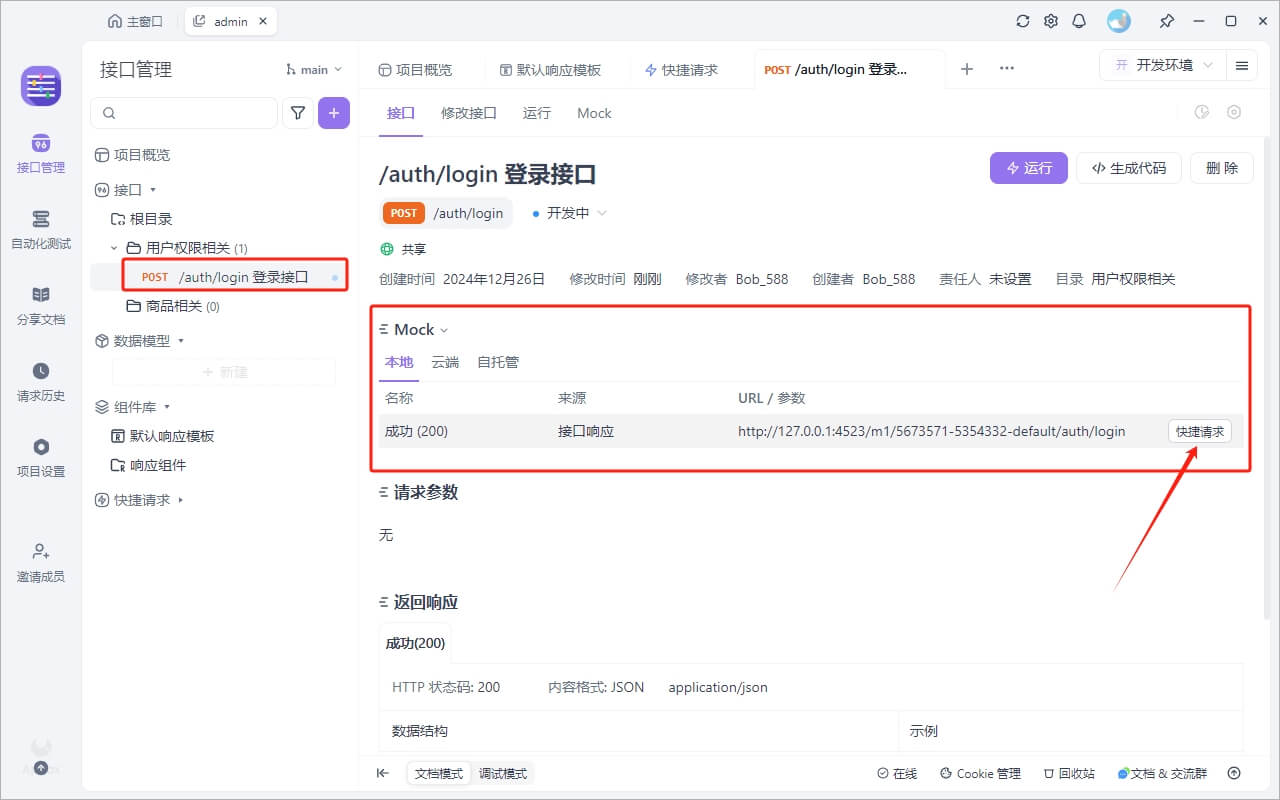Click the 快捷请求 button in Mock row
Image resolution: width=1280 pixels, height=800 pixels.
click(1199, 431)
